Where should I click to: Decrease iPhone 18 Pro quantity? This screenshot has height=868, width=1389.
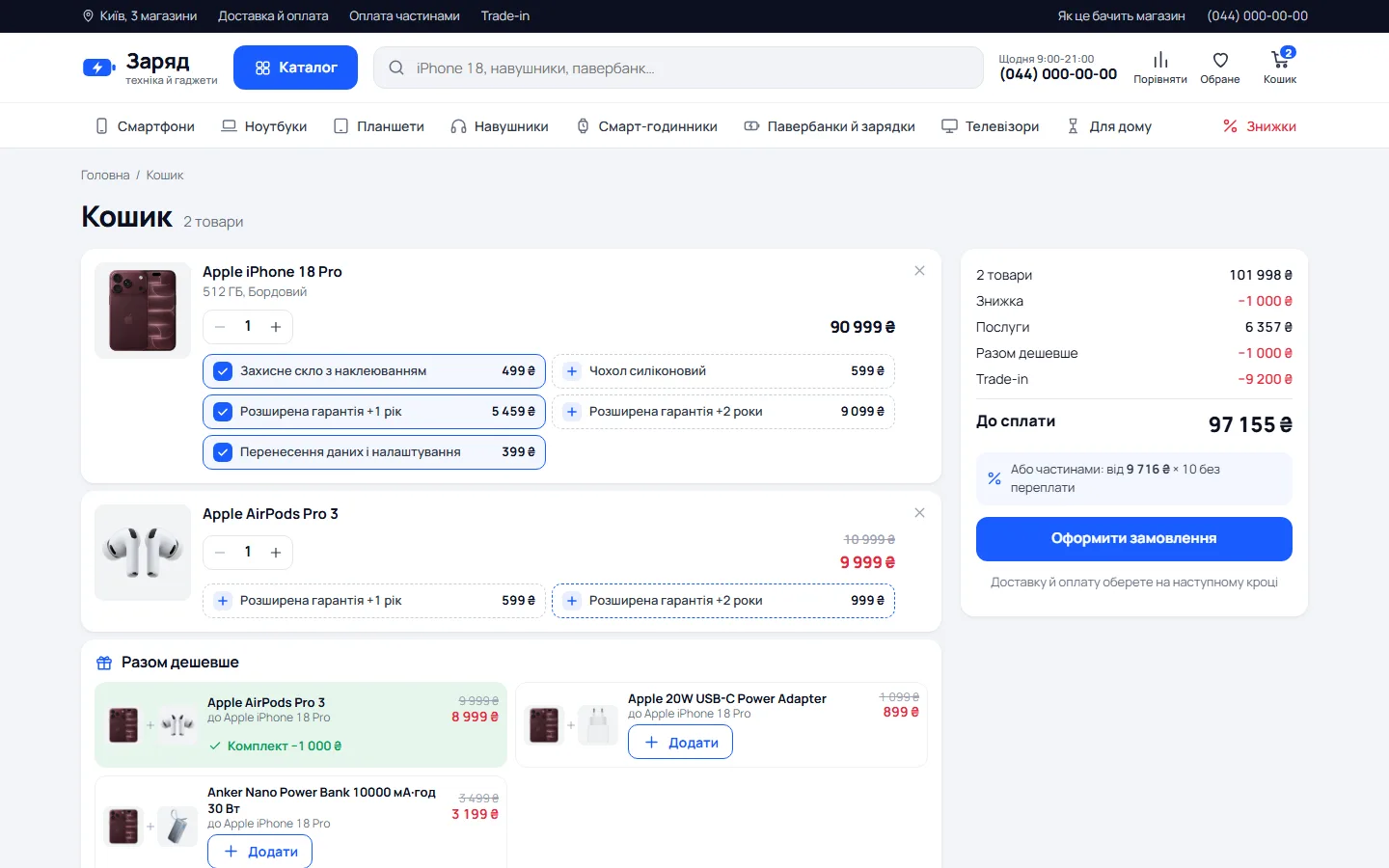point(220,327)
